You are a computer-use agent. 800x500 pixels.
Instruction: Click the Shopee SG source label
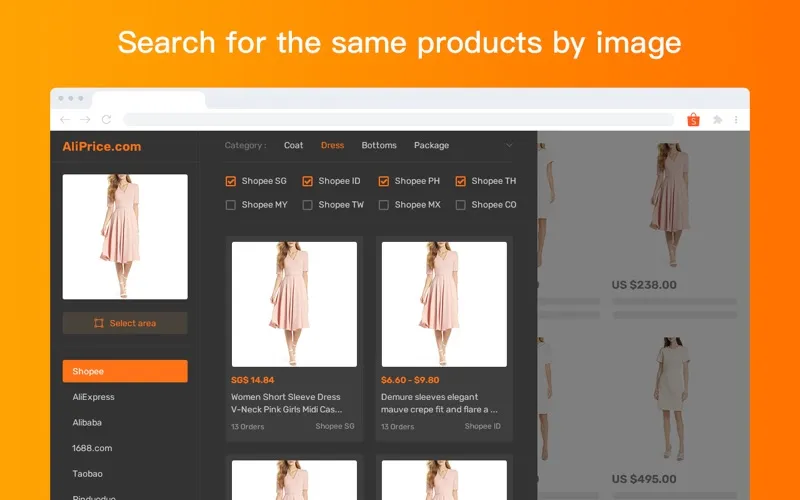pyautogui.click(x=335, y=426)
